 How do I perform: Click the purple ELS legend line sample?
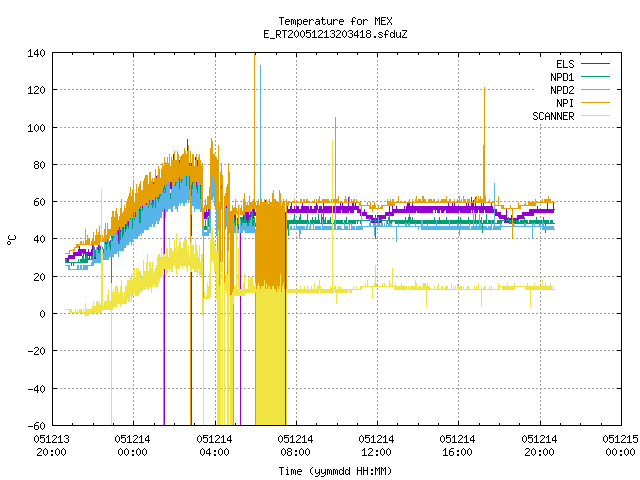coord(595,64)
